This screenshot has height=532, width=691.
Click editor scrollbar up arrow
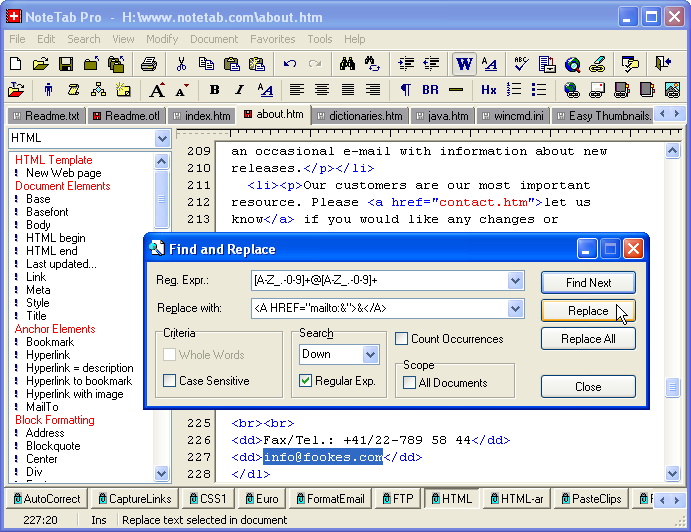click(x=672, y=152)
